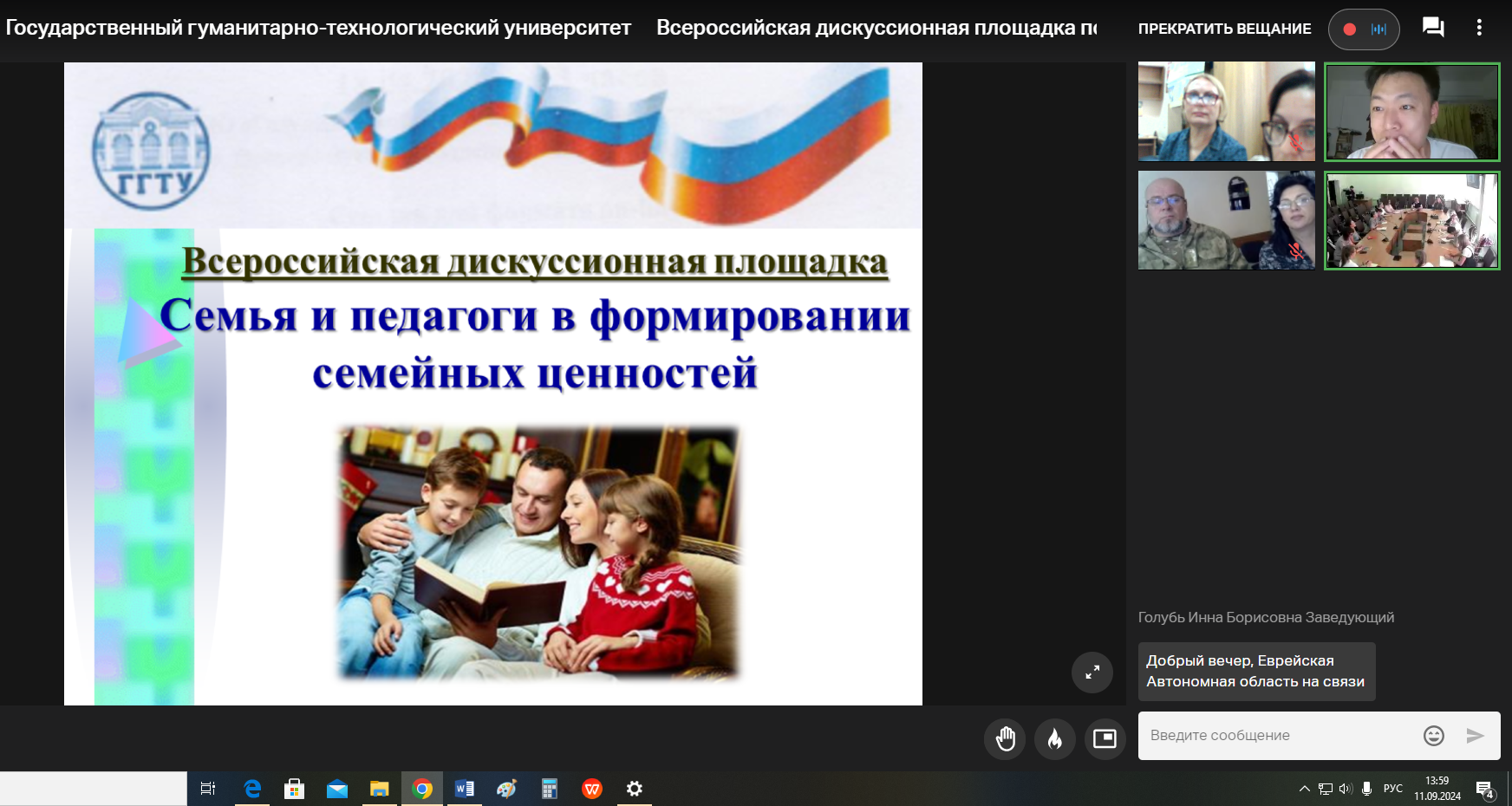Click the taskbar search box

point(94,789)
